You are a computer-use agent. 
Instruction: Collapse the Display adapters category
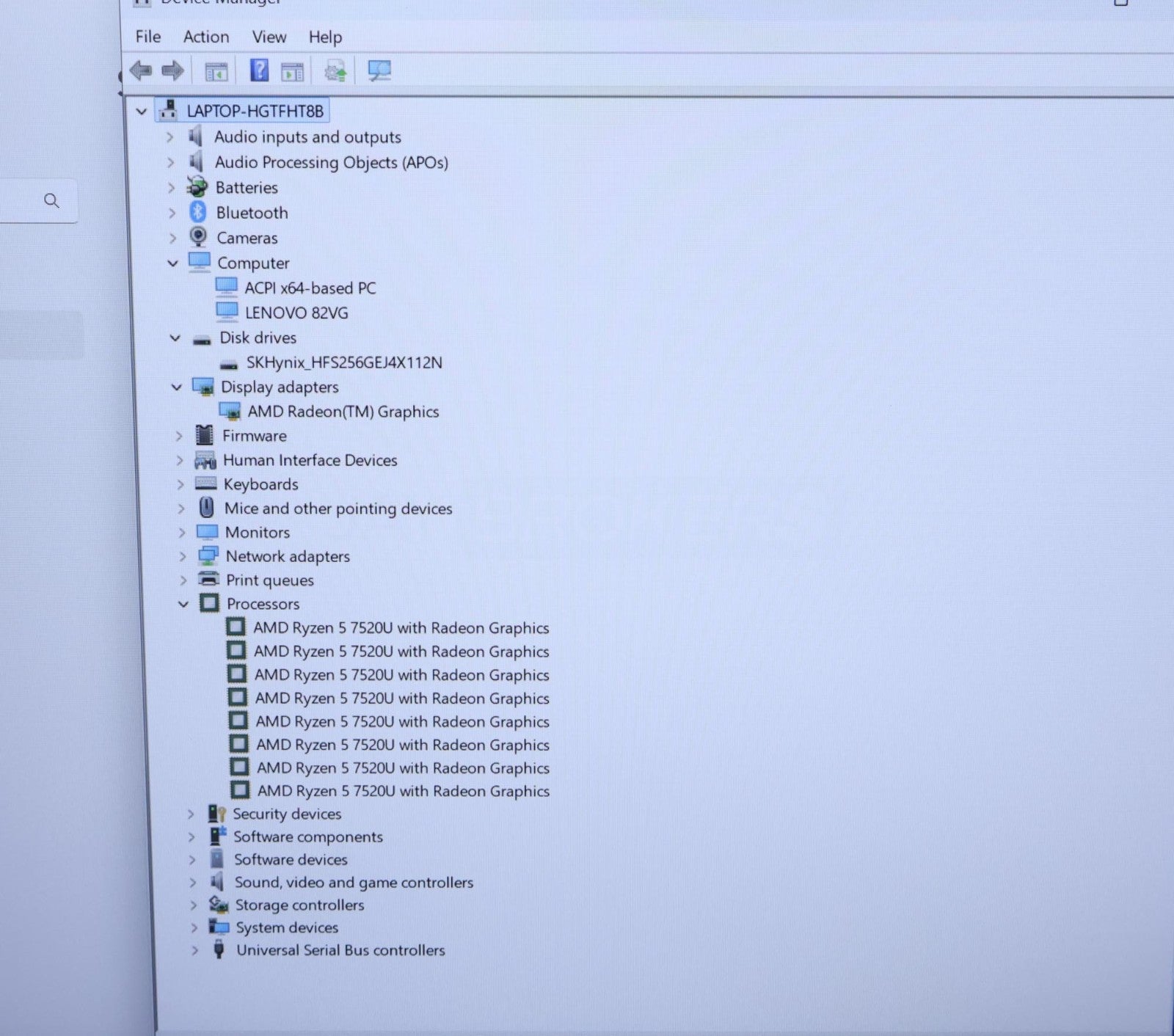[x=176, y=387]
